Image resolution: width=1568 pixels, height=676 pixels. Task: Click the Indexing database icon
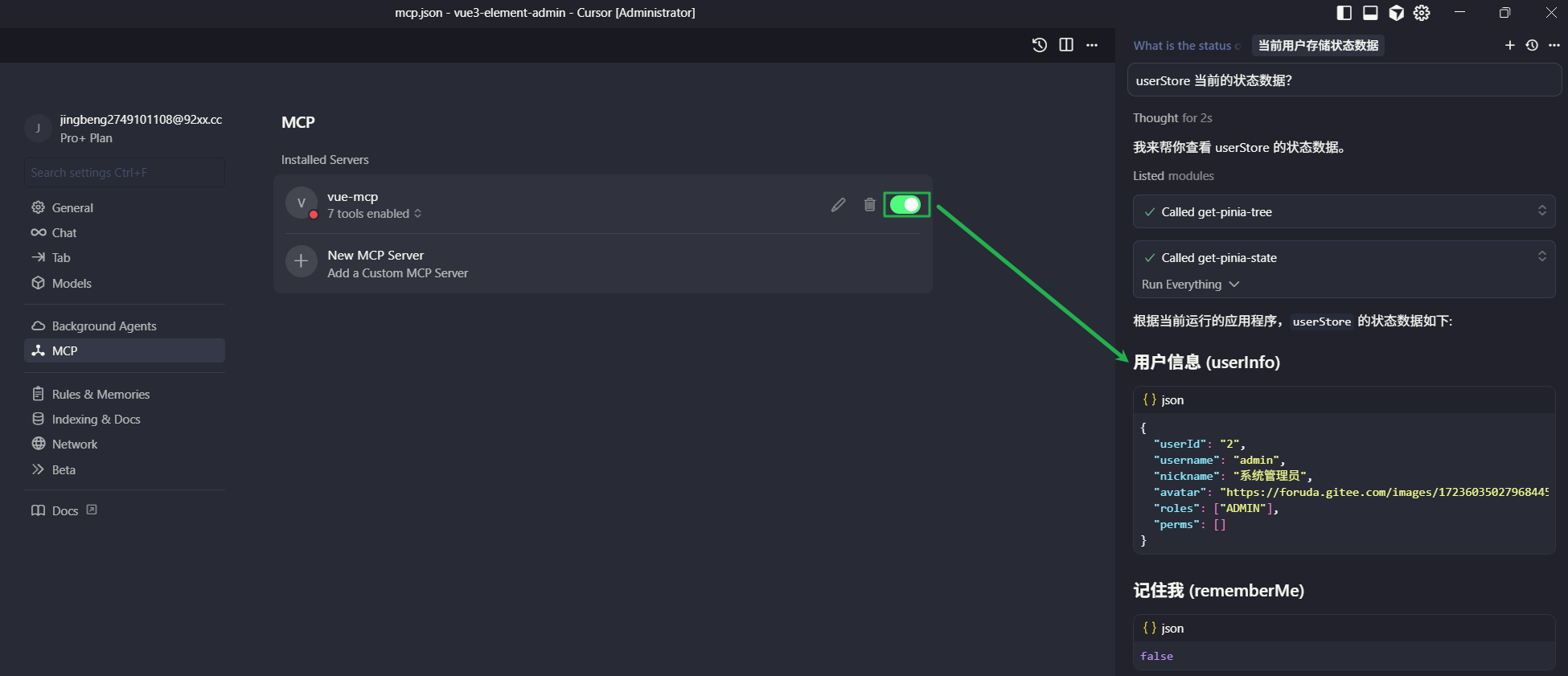(38, 420)
